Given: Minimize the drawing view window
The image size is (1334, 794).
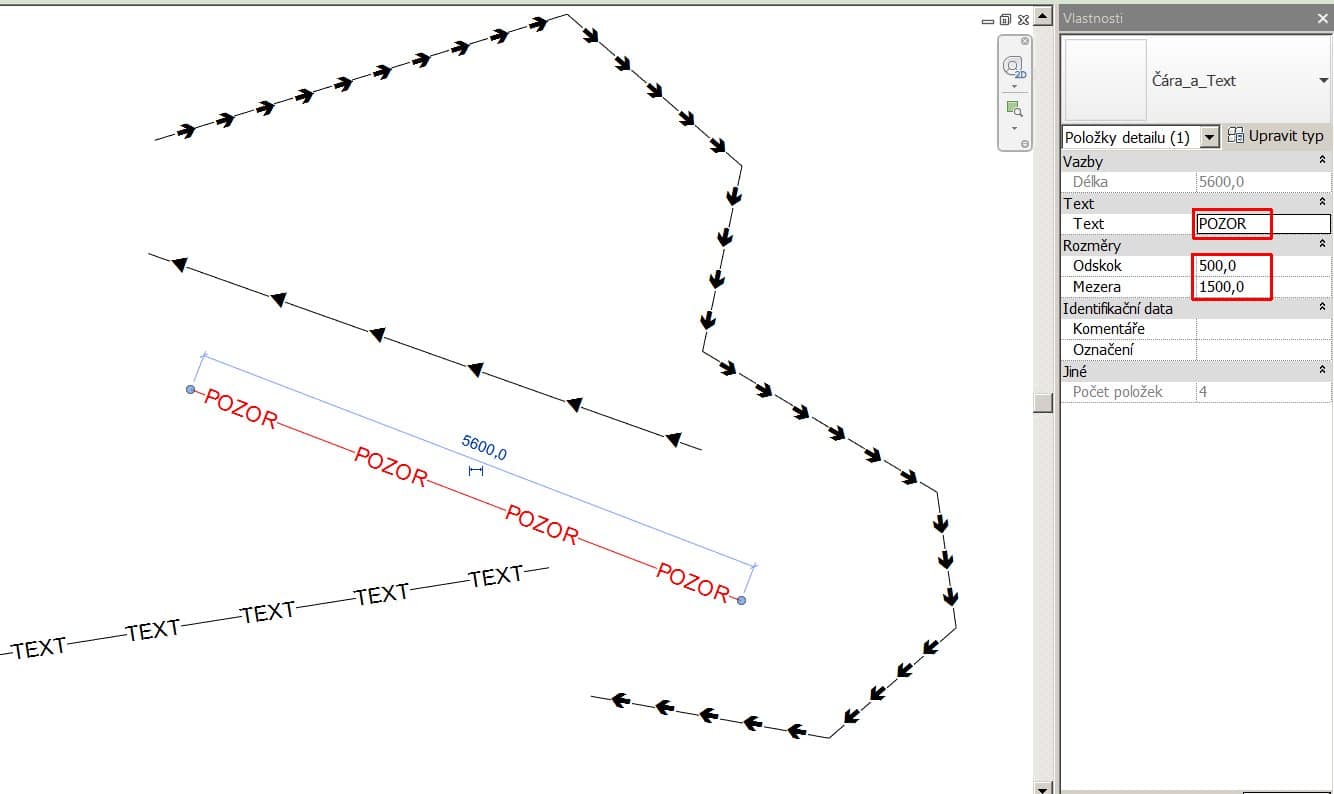Looking at the screenshot, I should point(987,20).
